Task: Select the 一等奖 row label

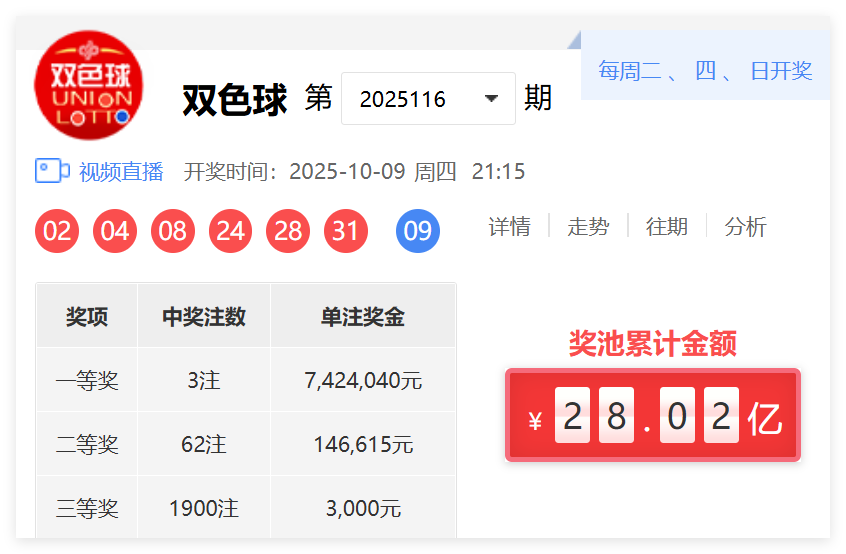Action: (87, 380)
